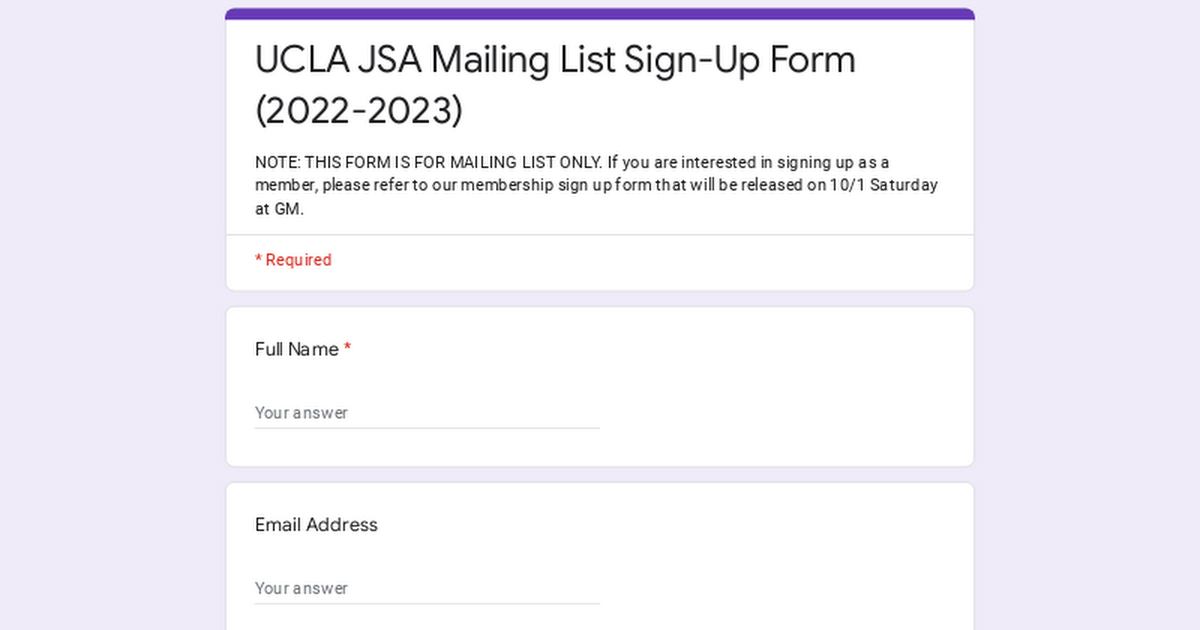Image resolution: width=1200 pixels, height=630 pixels.
Task: Click the 'Your answer' placeholder under Email Address
Action: pos(301,588)
